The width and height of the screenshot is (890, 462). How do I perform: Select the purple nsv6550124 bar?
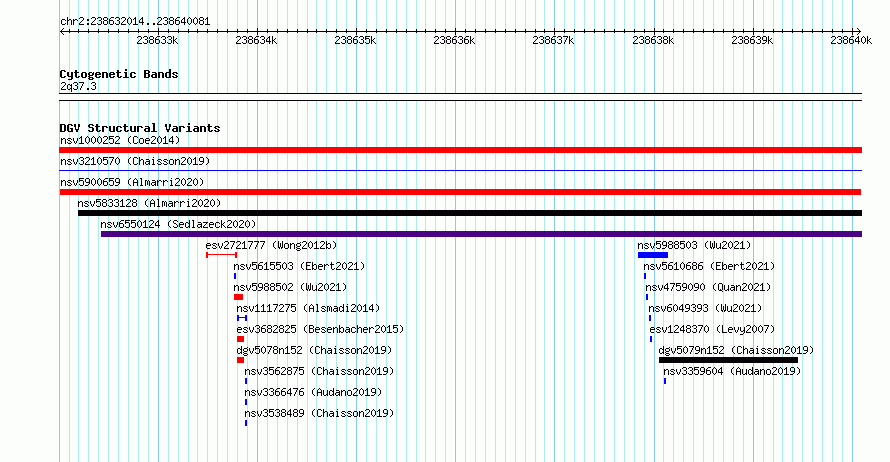(481, 234)
